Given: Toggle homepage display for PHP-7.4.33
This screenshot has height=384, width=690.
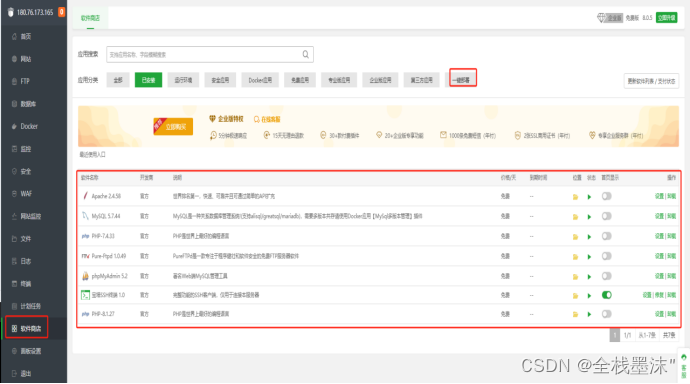Looking at the screenshot, I should click(606, 236).
